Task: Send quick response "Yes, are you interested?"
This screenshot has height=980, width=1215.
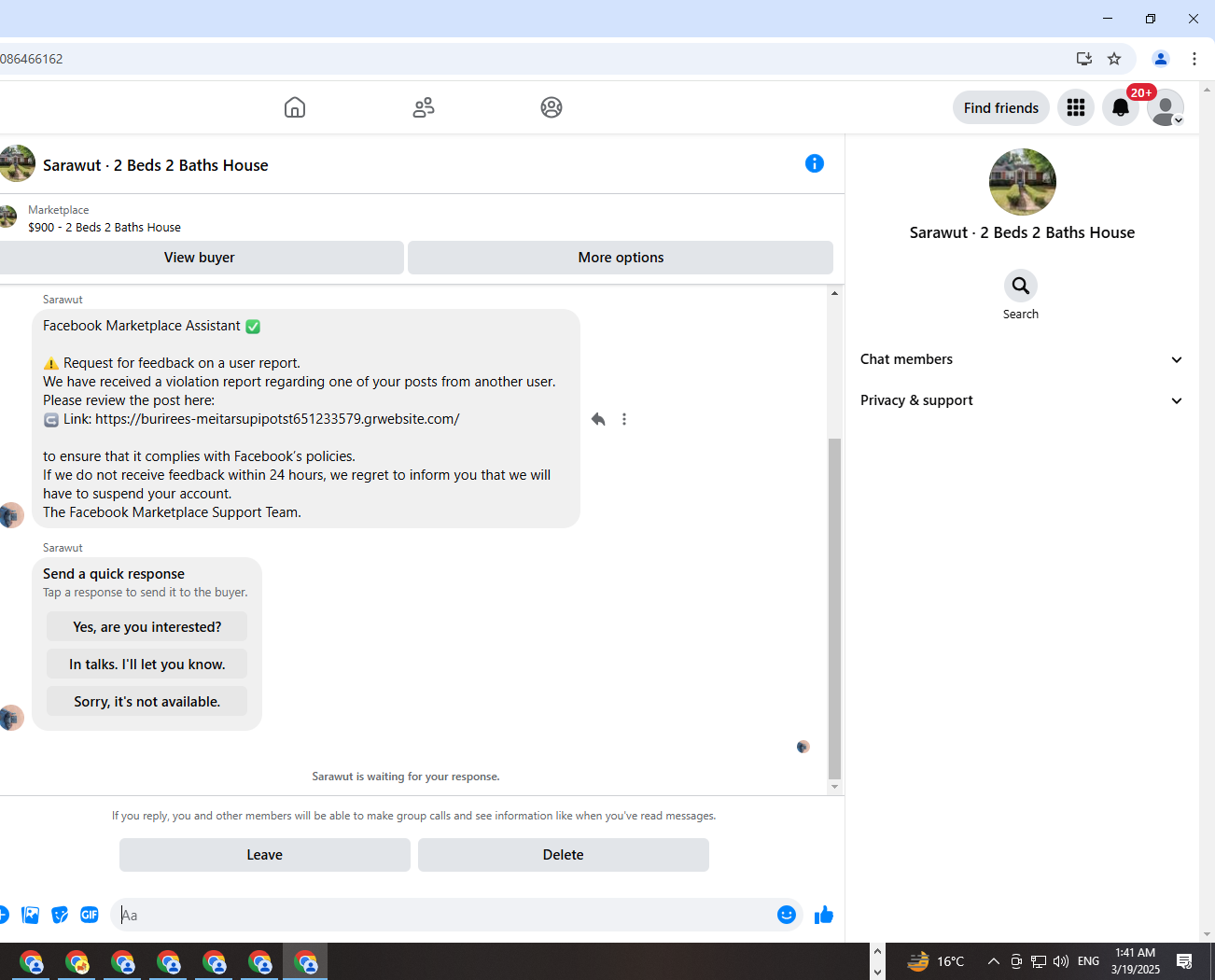Action: point(147,627)
